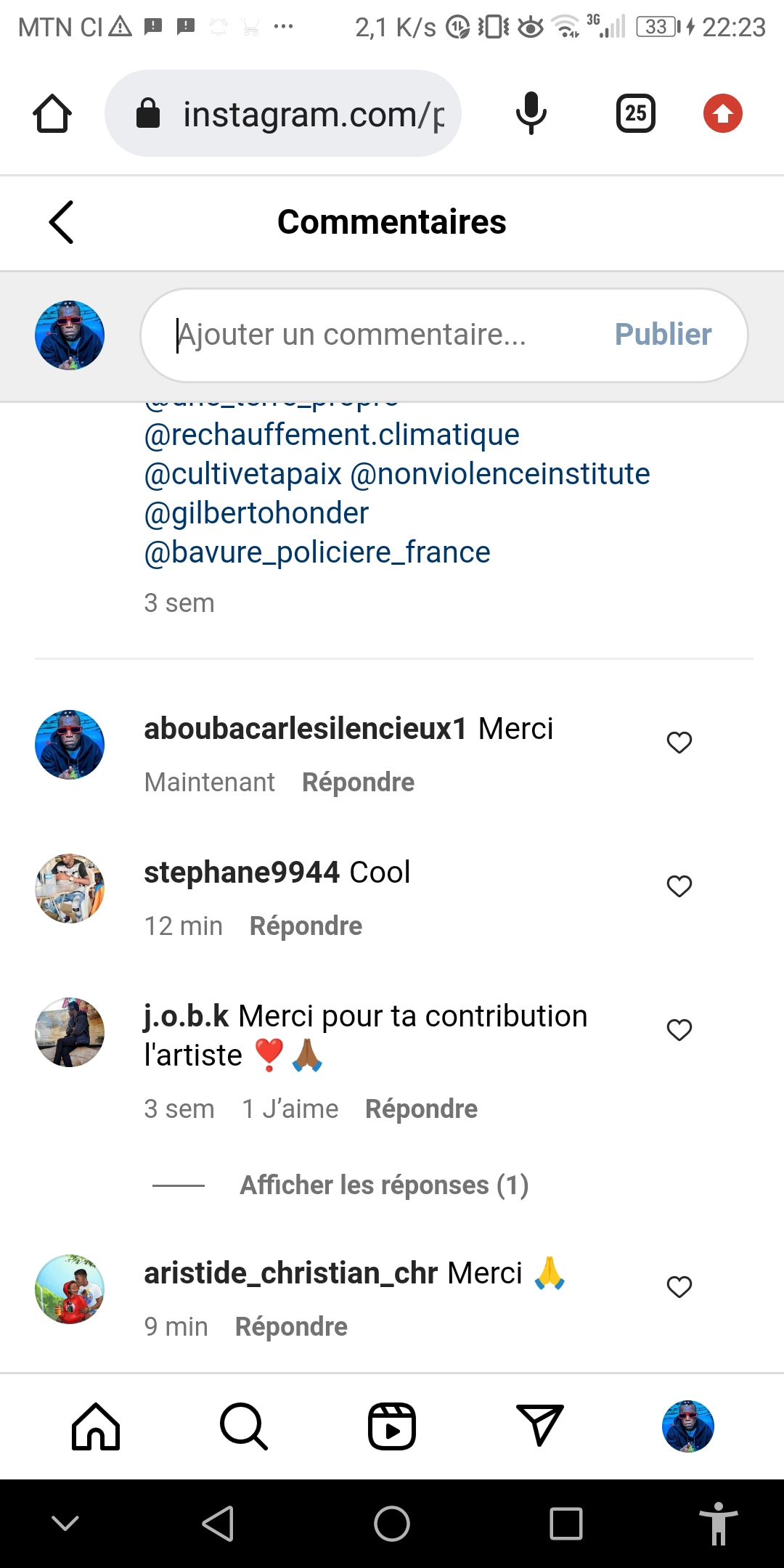
Task: Like aristide_christian_chr's Merci comment
Action: 679,1287
